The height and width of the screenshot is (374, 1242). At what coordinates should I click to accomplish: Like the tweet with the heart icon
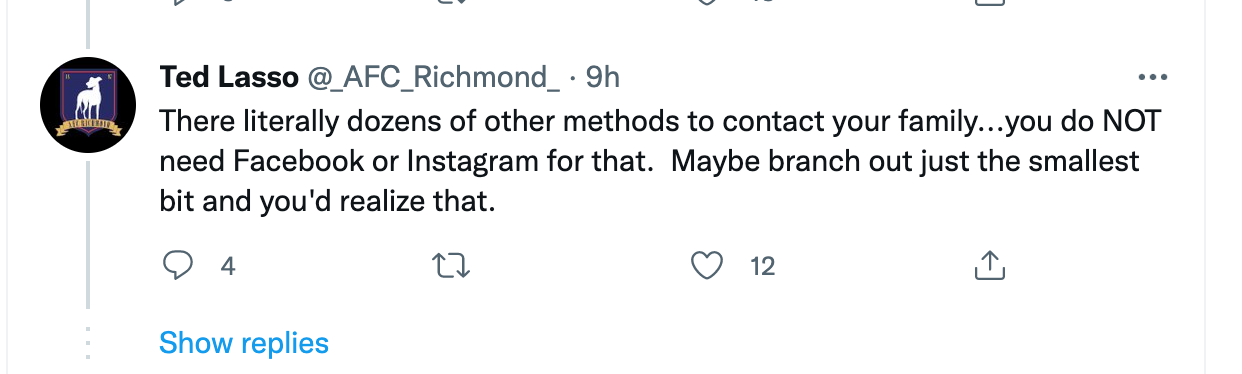[707, 265]
